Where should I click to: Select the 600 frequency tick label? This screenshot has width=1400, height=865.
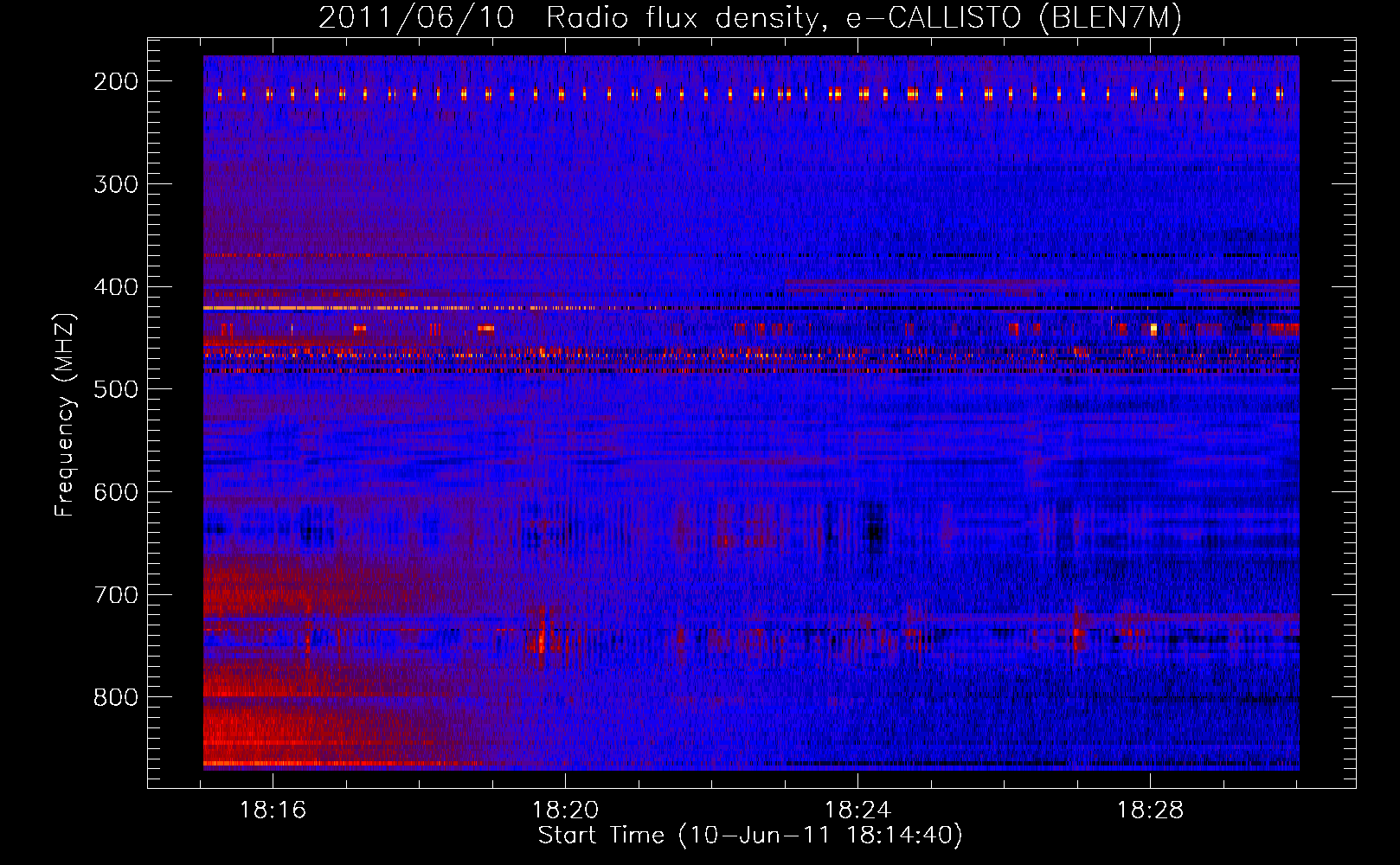(x=116, y=492)
